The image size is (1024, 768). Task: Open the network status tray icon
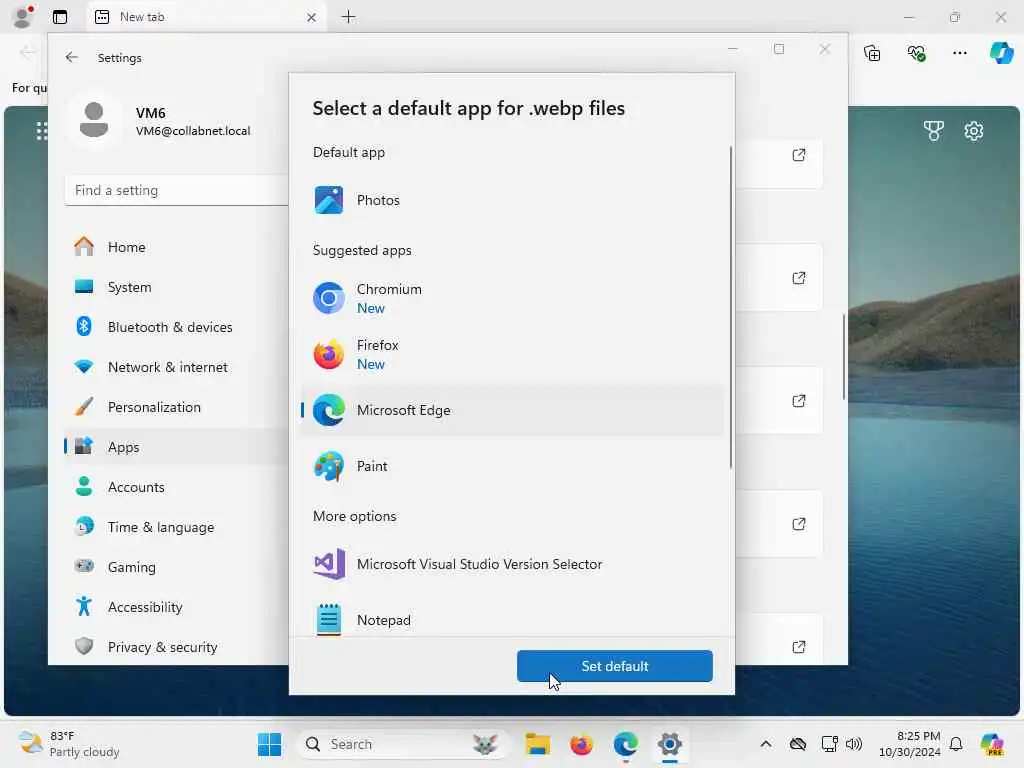pos(829,744)
